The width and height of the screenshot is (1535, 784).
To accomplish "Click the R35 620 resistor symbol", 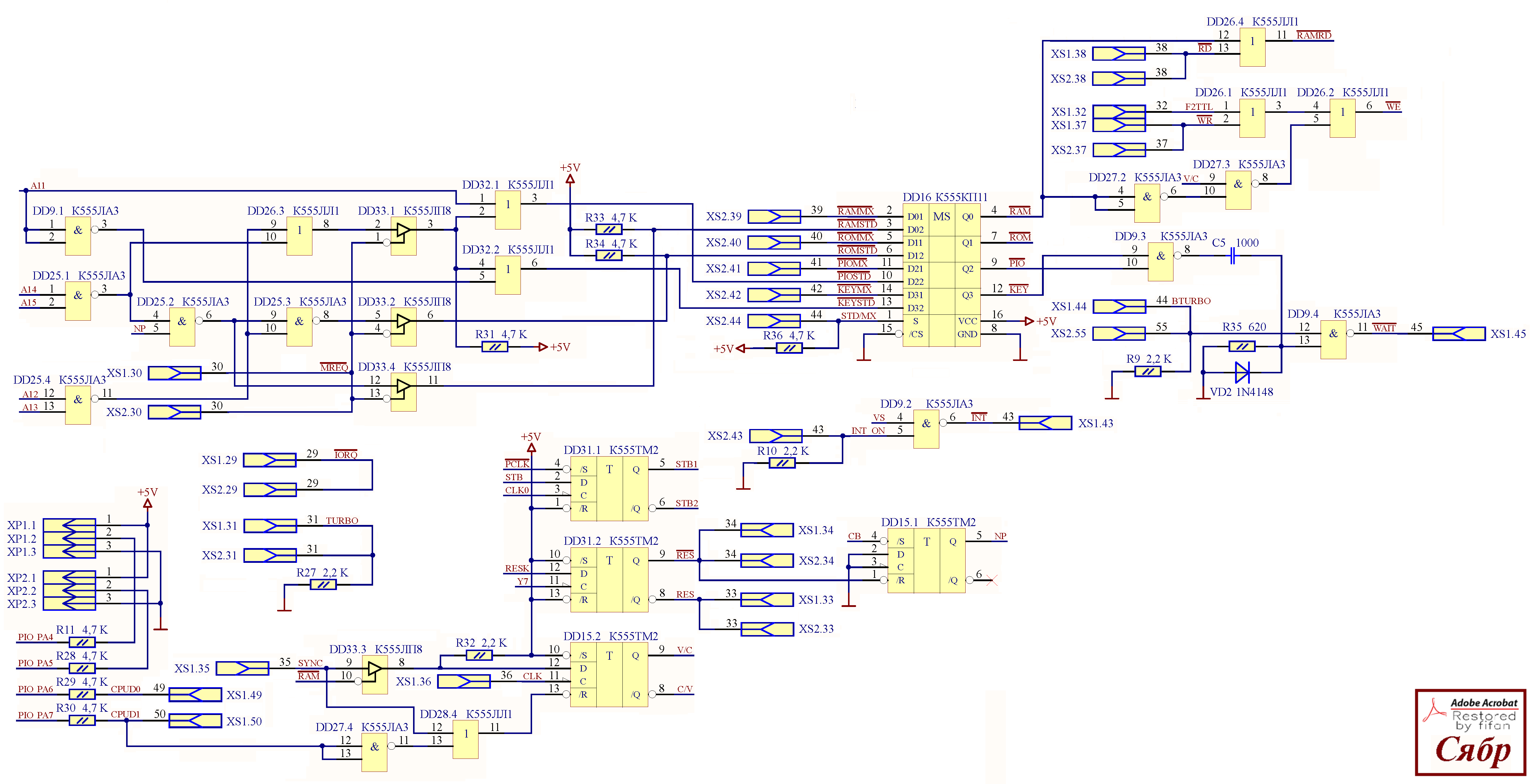I will [x=1242, y=346].
